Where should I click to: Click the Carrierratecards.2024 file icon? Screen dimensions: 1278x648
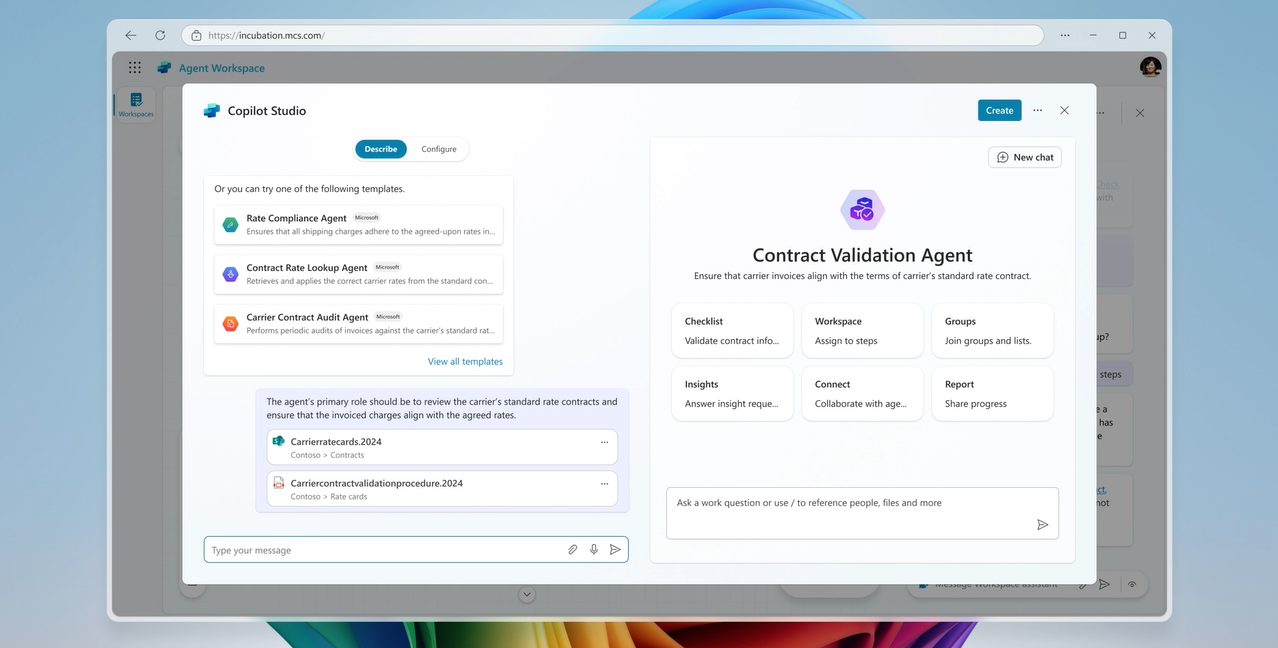tap(279, 441)
